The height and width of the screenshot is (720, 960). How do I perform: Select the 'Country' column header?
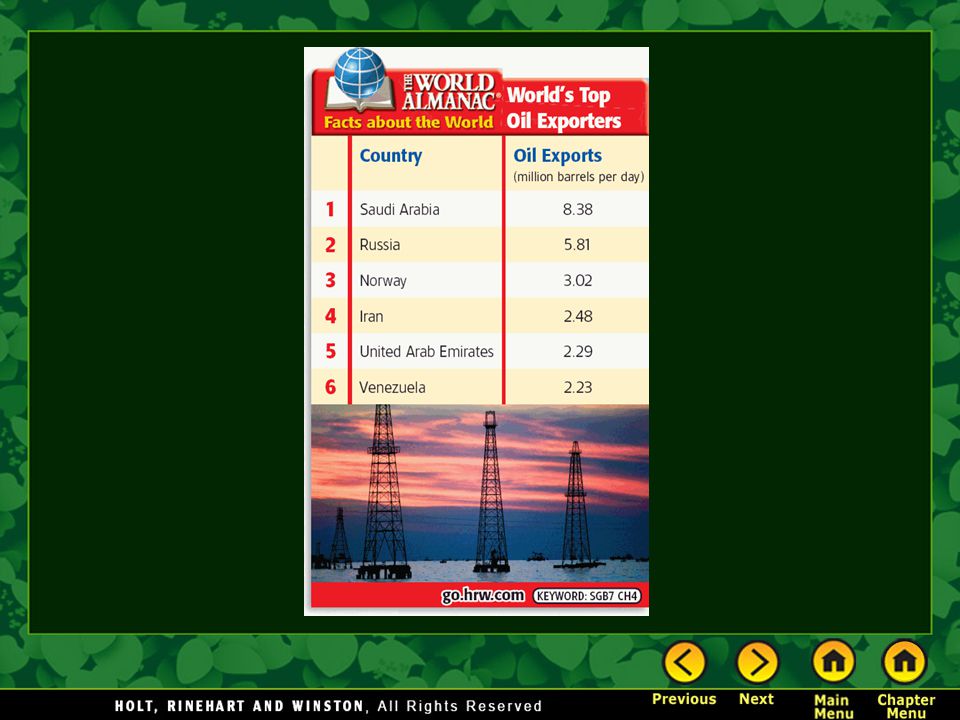pyautogui.click(x=391, y=156)
